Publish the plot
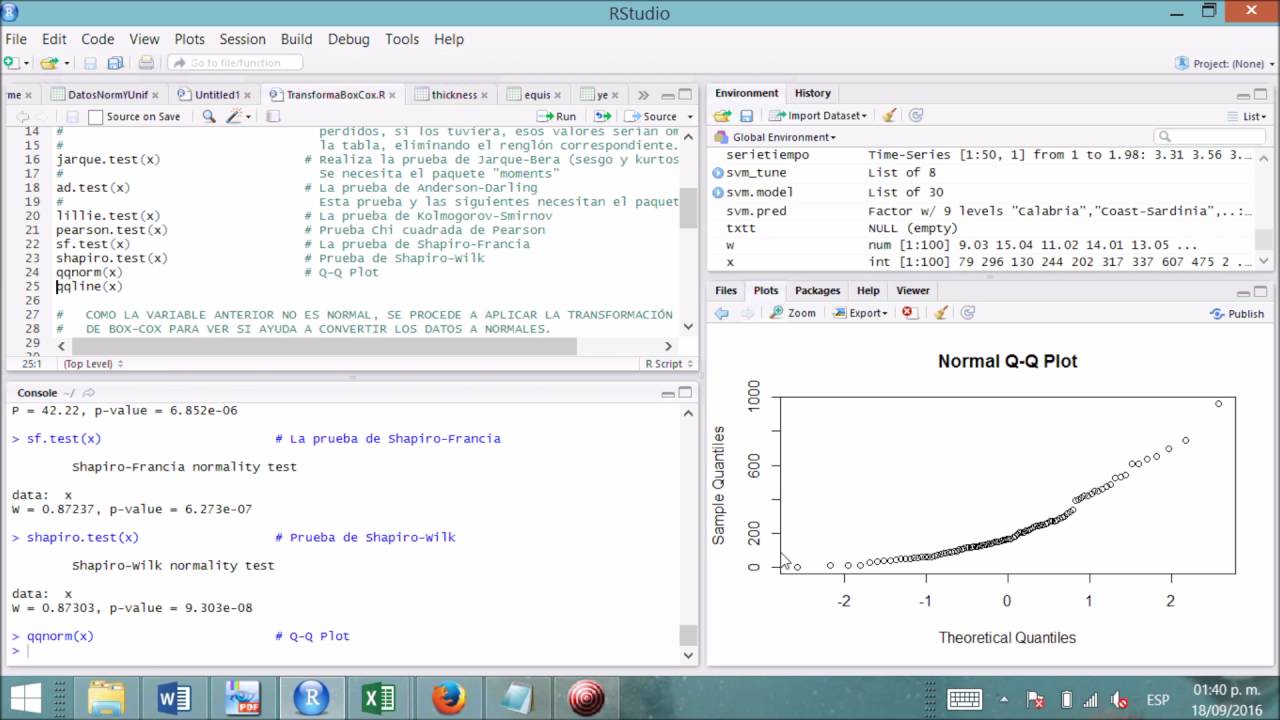Image resolution: width=1280 pixels, height=720 pixels. tap(1237, 313)
